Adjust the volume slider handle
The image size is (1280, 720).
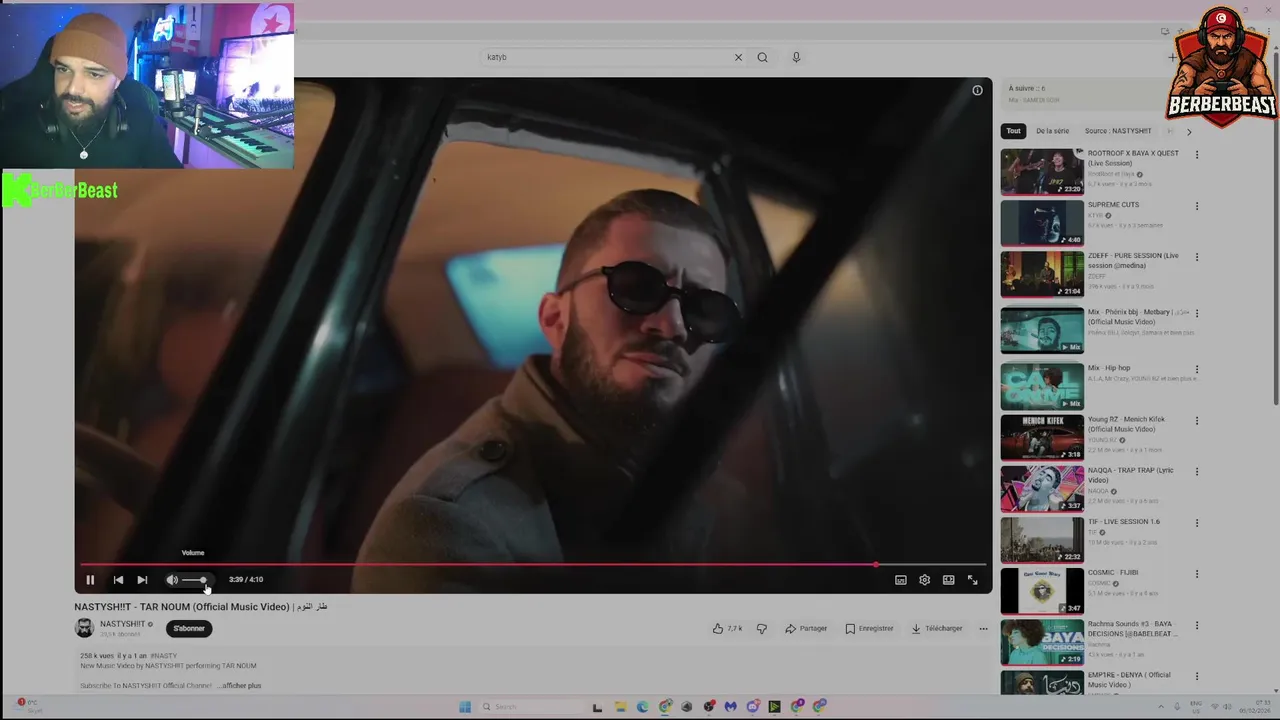point(203,580)
